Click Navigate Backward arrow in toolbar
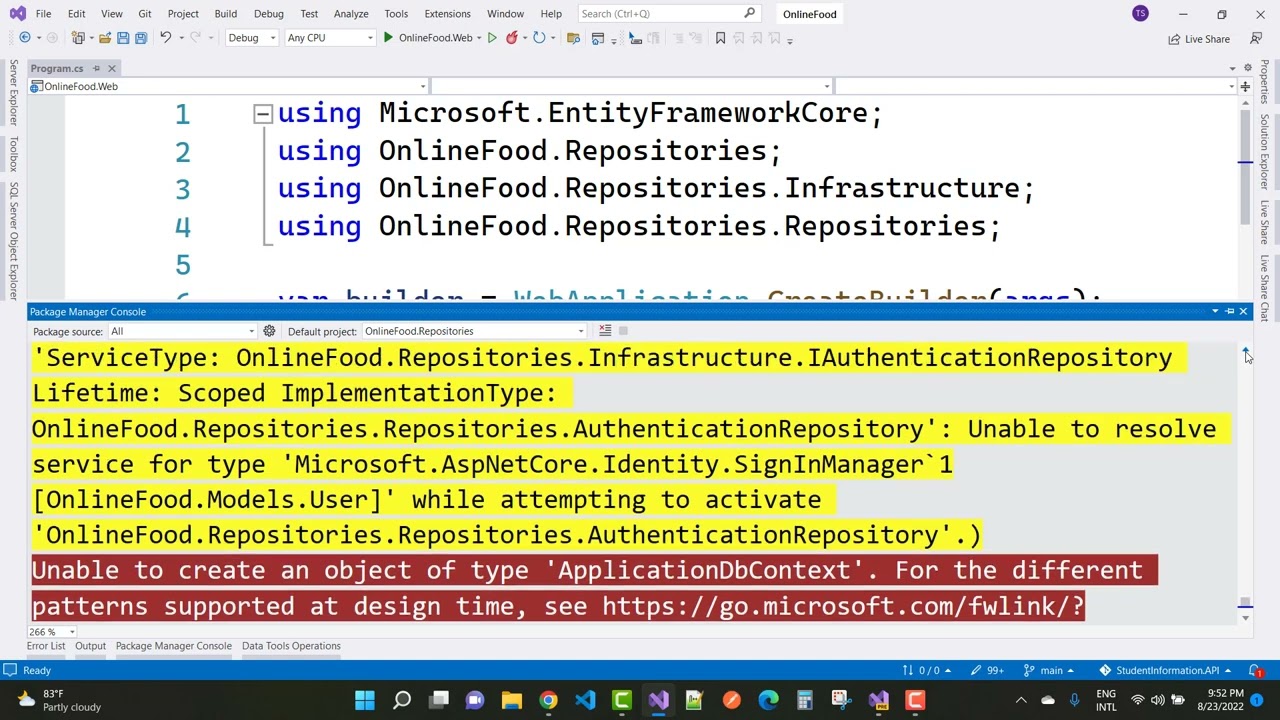Screen dimensions: 1280x720 pyautogui.click(x=25, y=38)
